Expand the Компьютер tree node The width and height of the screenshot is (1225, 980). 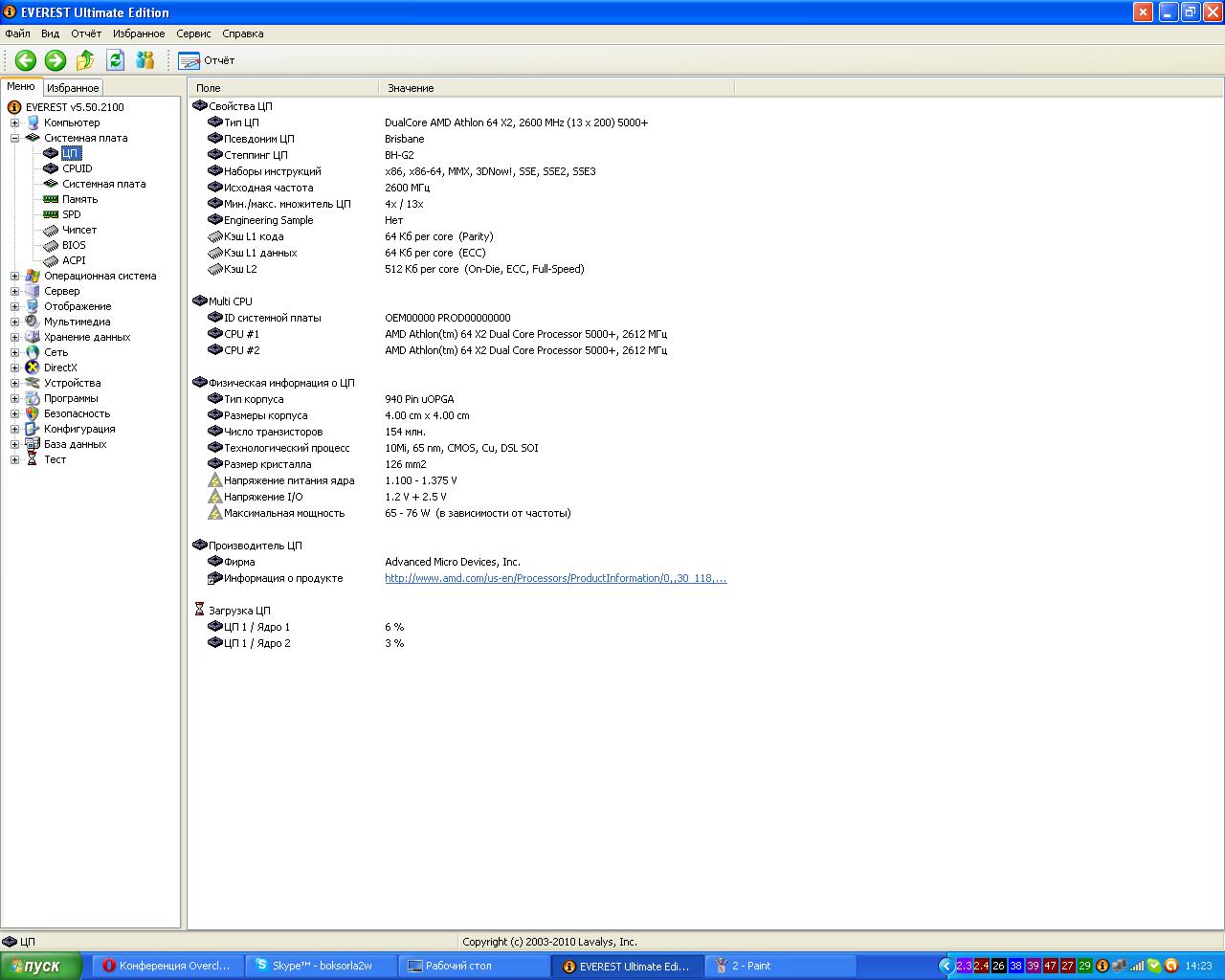point(14,122)
